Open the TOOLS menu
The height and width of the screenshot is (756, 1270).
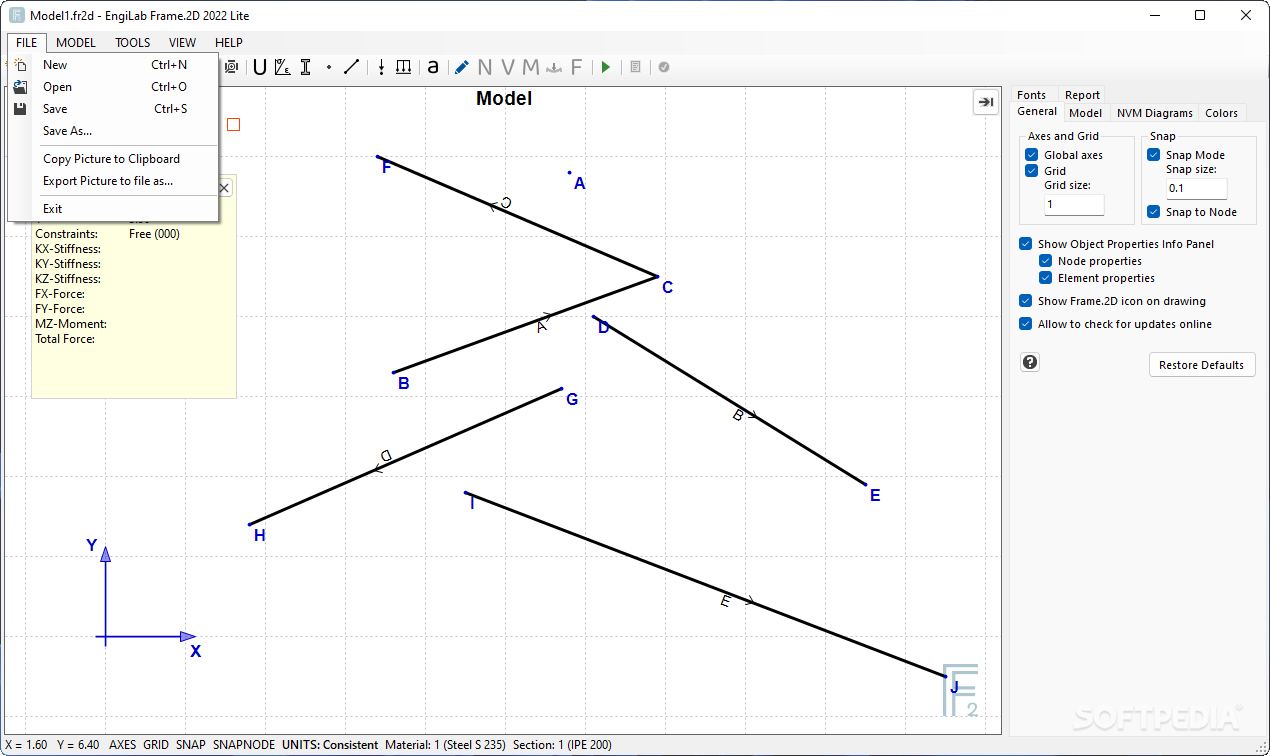132,43
